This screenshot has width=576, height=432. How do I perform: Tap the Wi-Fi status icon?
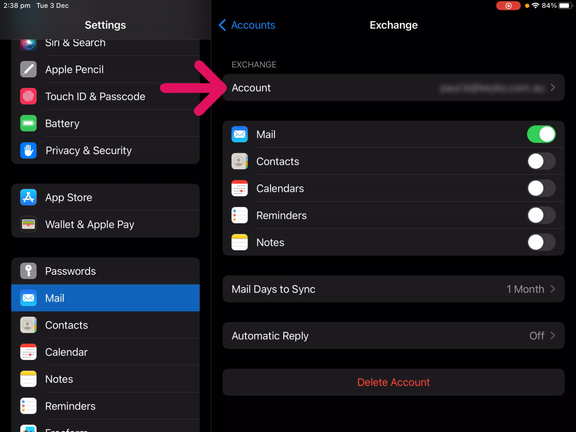coord(536,6)
